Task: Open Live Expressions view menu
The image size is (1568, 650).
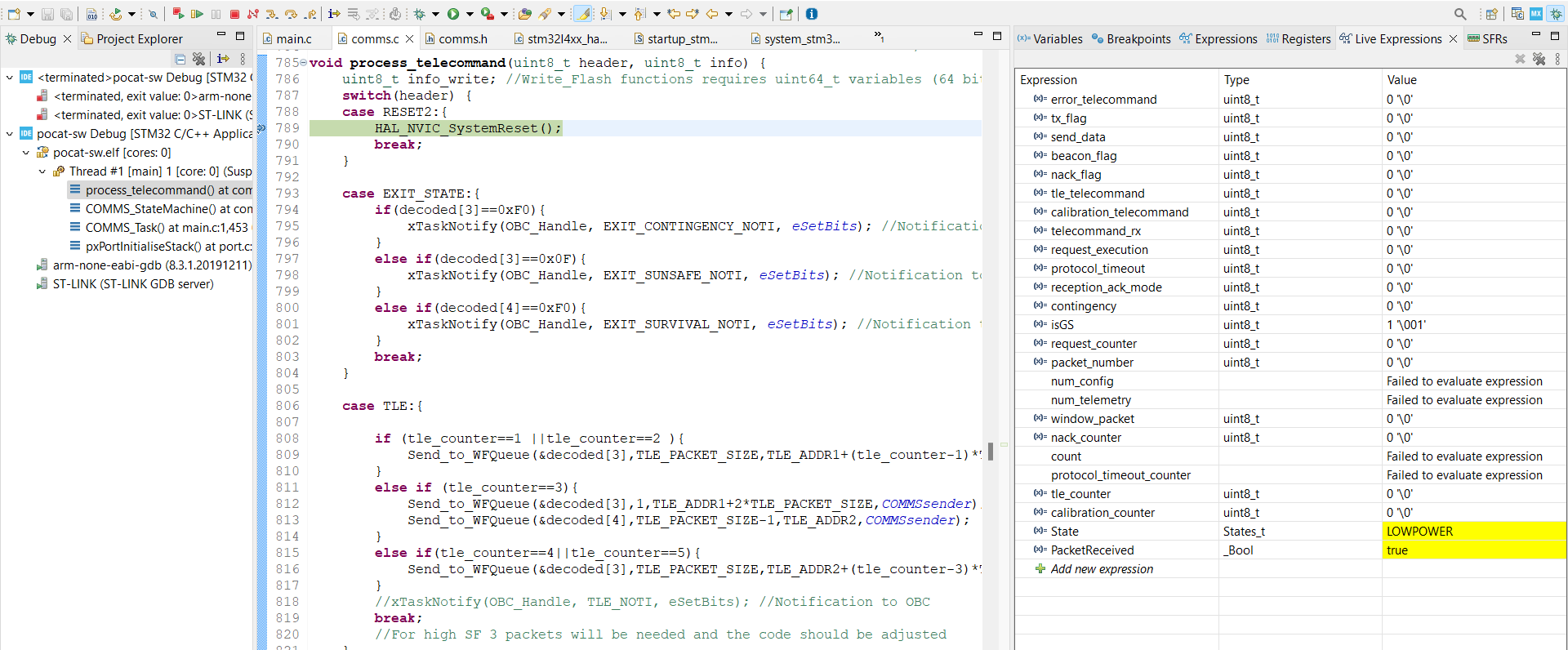Action: 1557,59
